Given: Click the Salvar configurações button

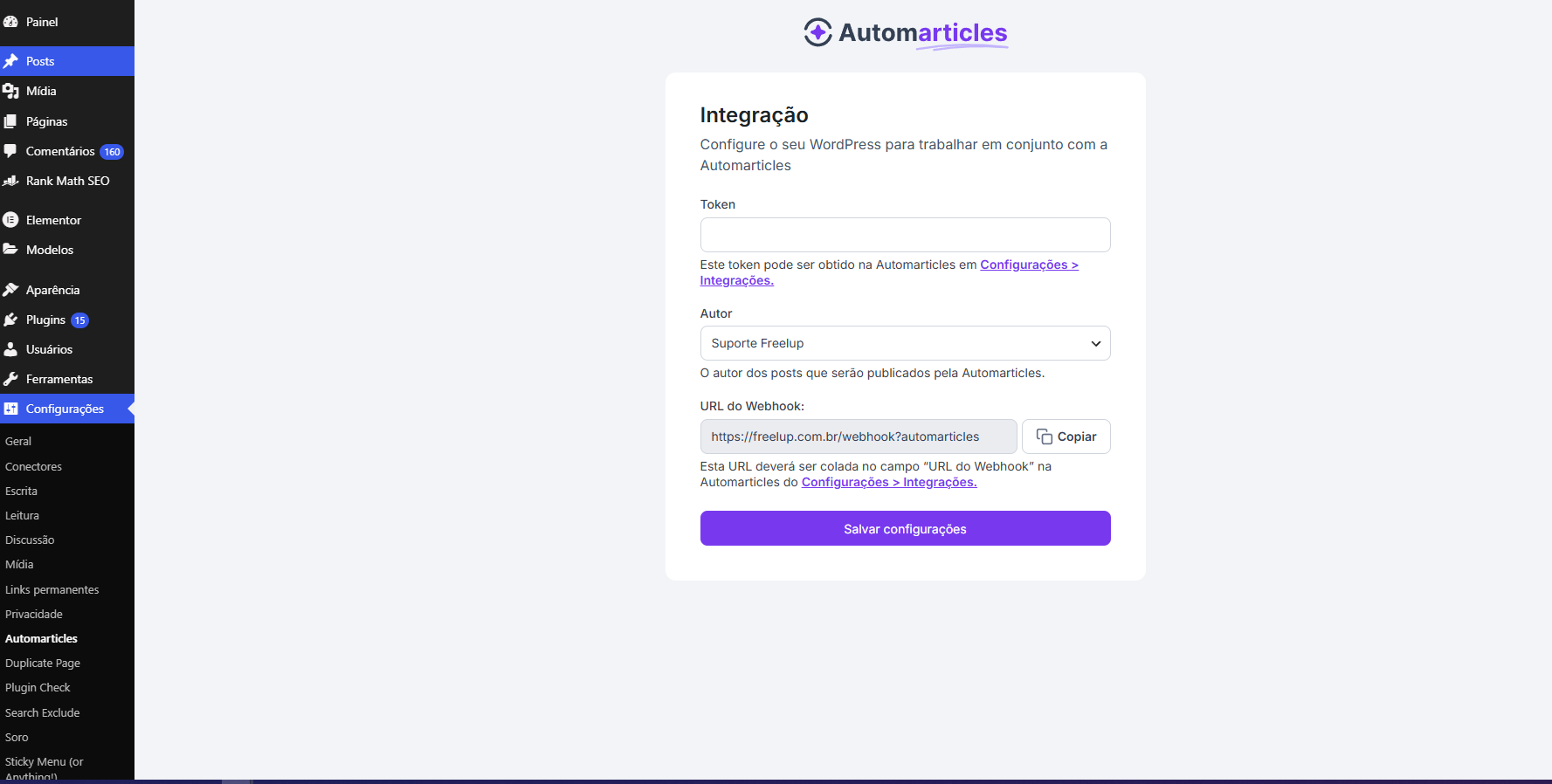Looking at the screenshot, I should tap(905, 528).
